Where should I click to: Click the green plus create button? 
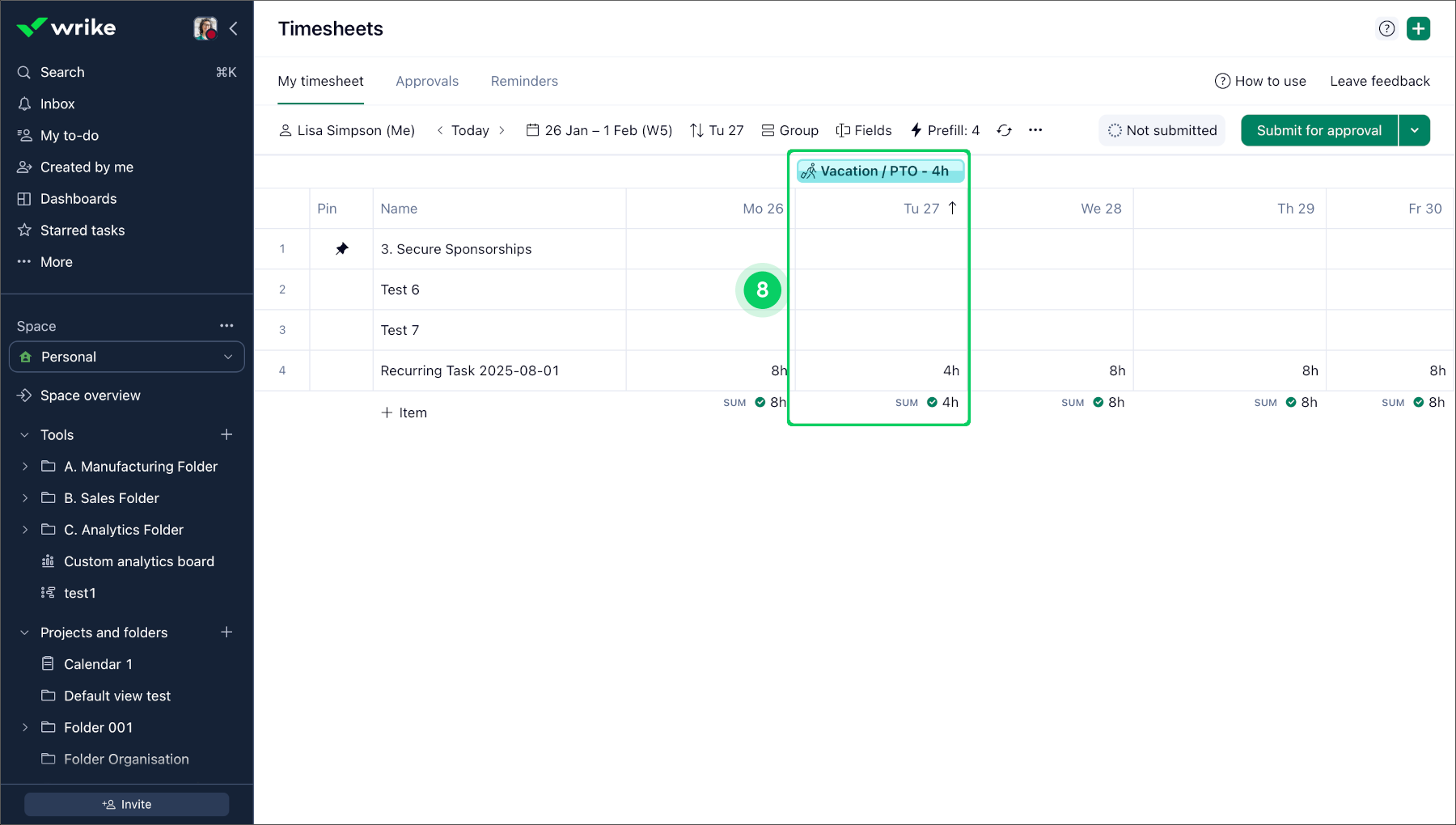point(1418,28)
